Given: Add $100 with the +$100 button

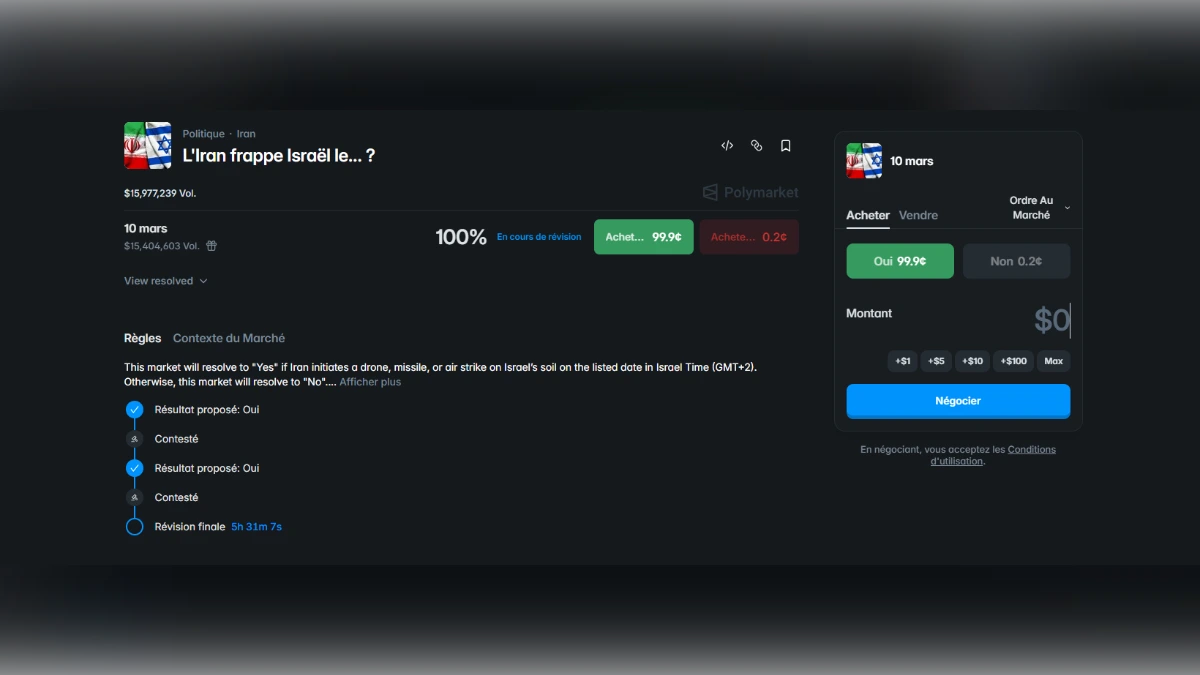Looking at the screenshot, I should click(1014, 361).
